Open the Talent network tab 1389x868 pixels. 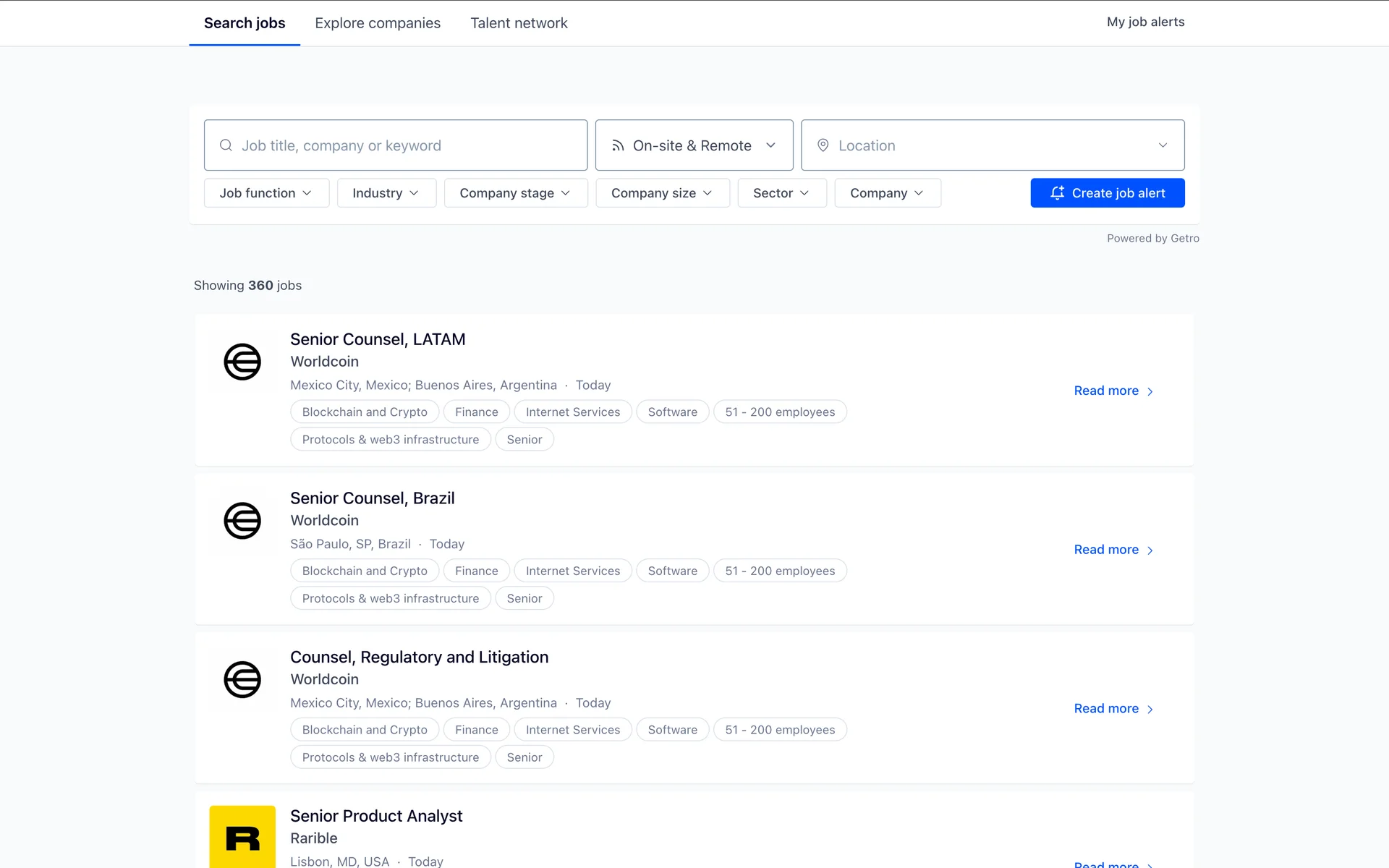[519, 23]
